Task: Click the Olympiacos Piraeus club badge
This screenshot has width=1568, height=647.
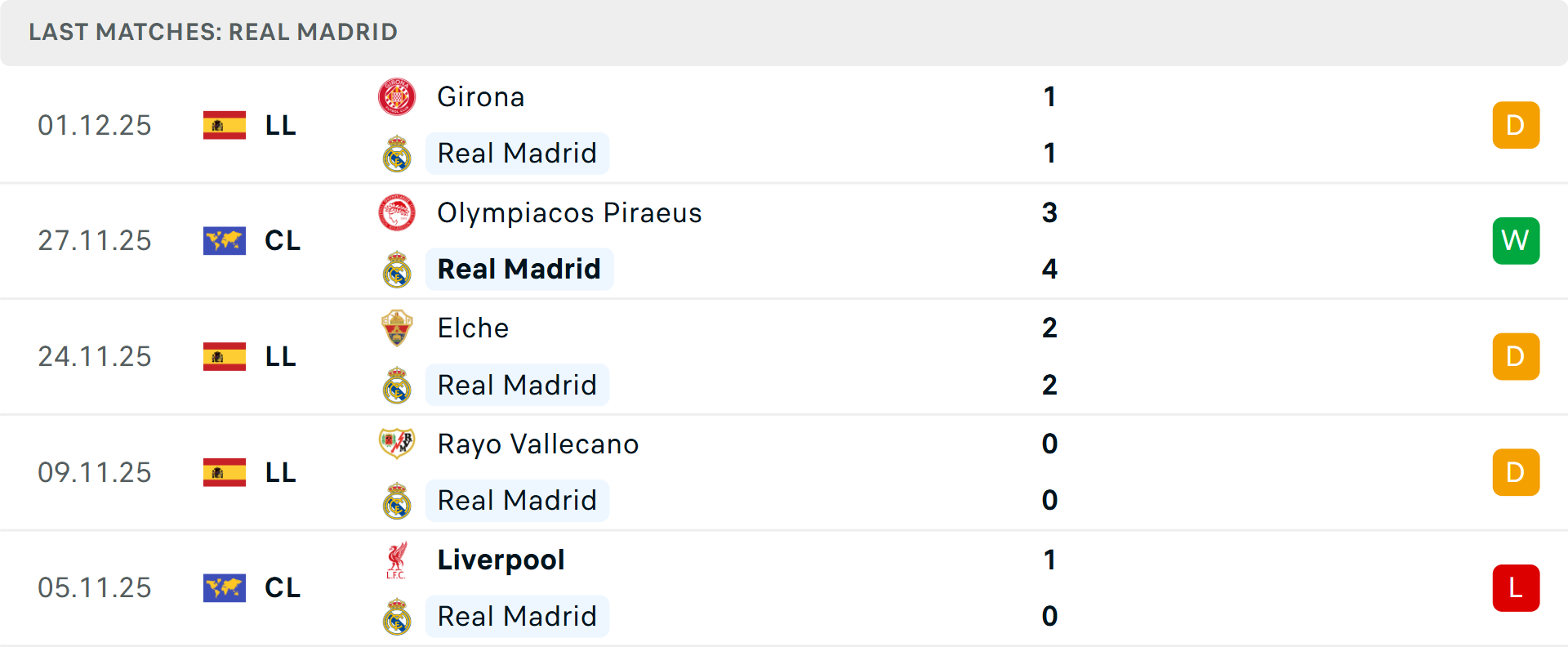Action: coord(397,213)
